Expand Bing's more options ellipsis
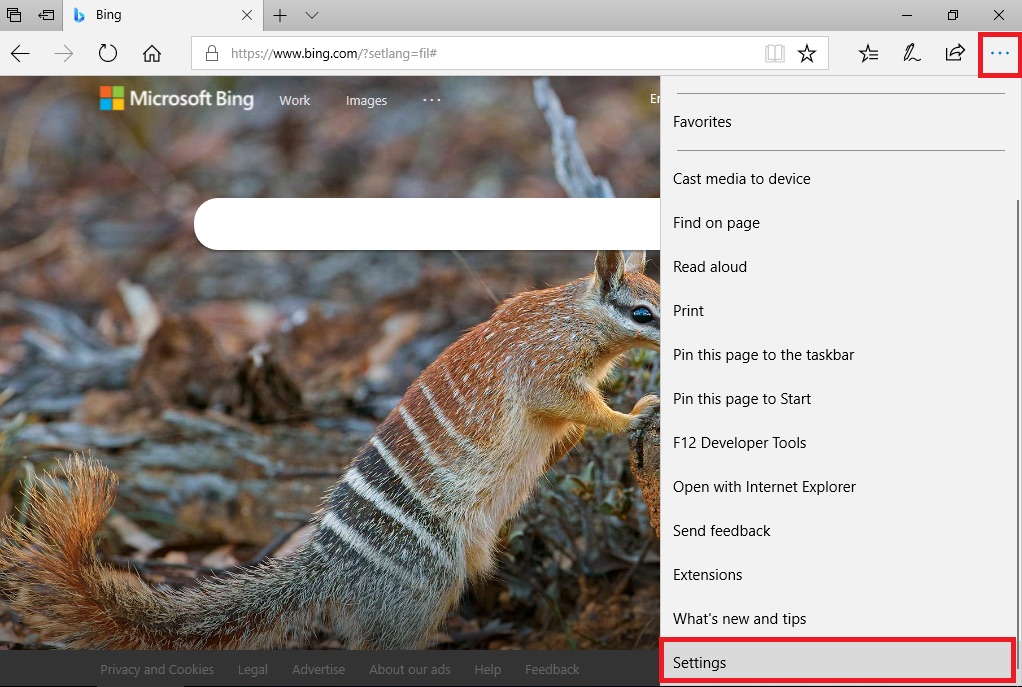1022x687 pixels. point(431,100)
